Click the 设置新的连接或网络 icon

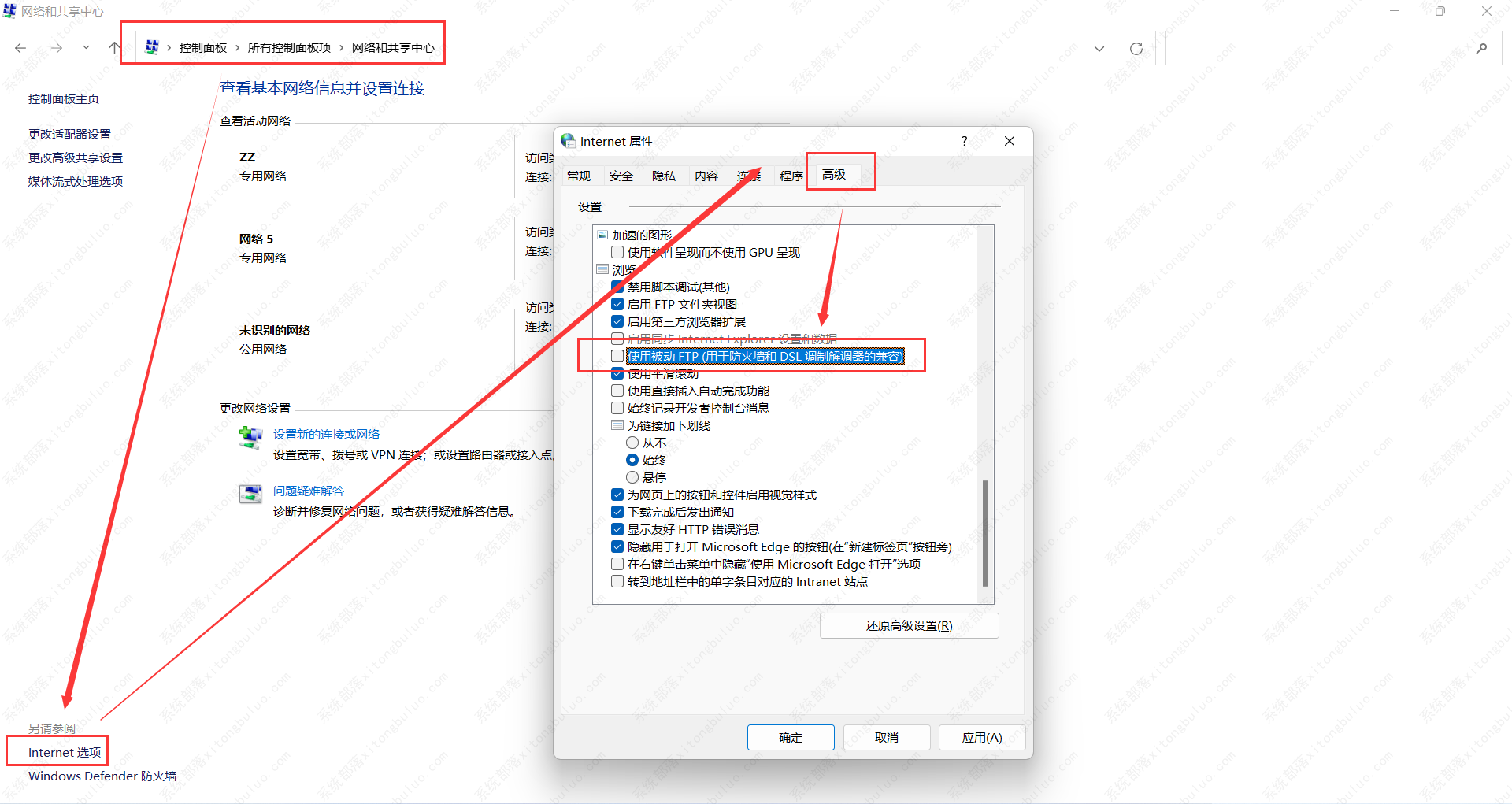250,437
